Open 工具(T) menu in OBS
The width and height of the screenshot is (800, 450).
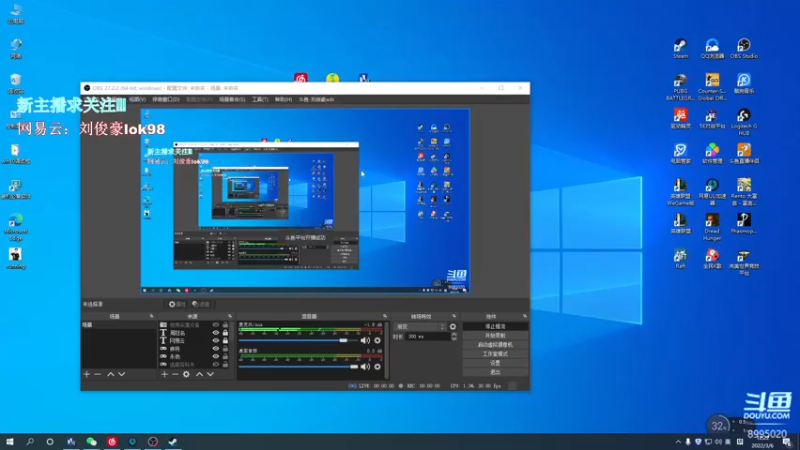click(260, 99)
